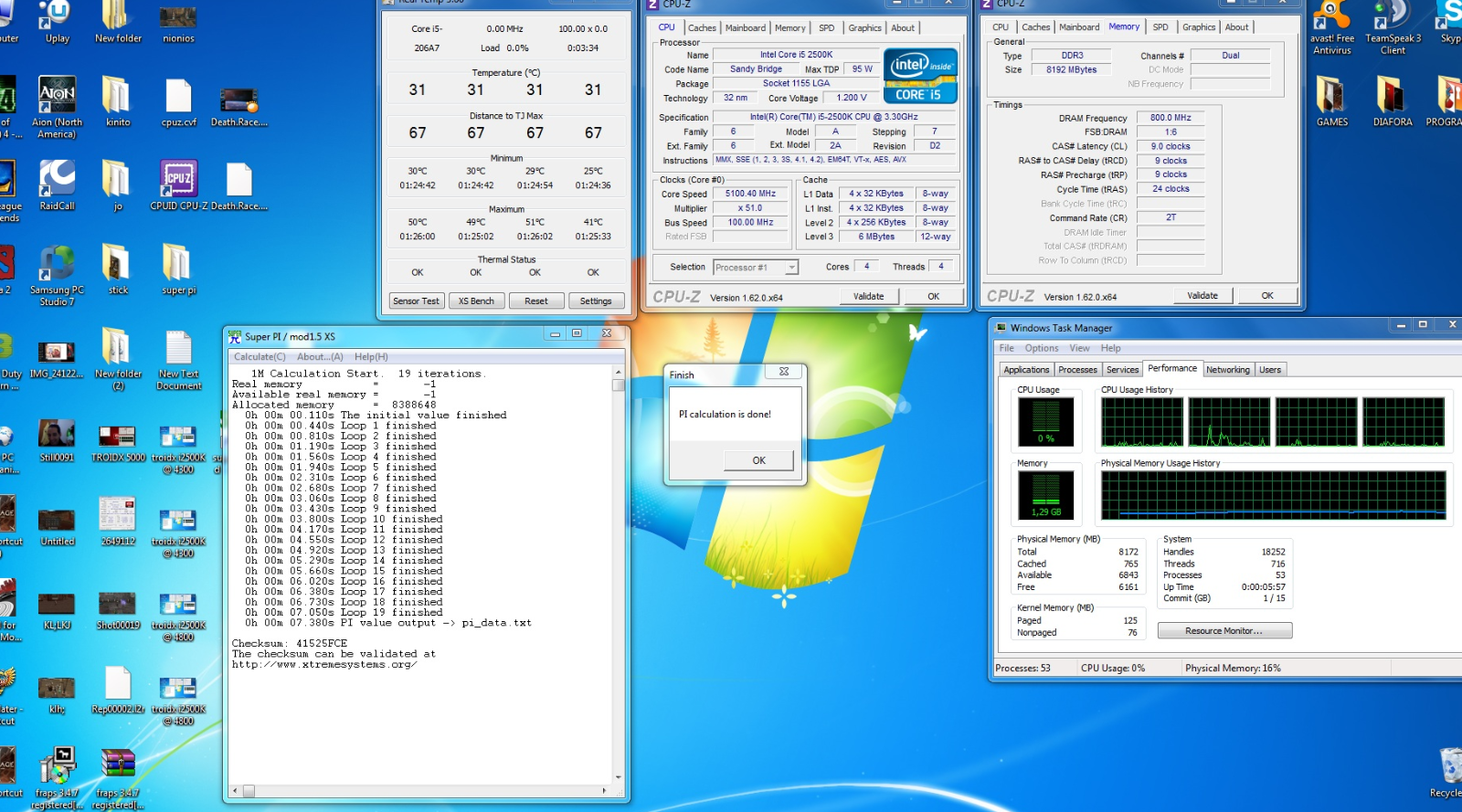Launch Aion (North America) shortcut
The width and height of the screenshot is (1462, 812).
[57, 107]
